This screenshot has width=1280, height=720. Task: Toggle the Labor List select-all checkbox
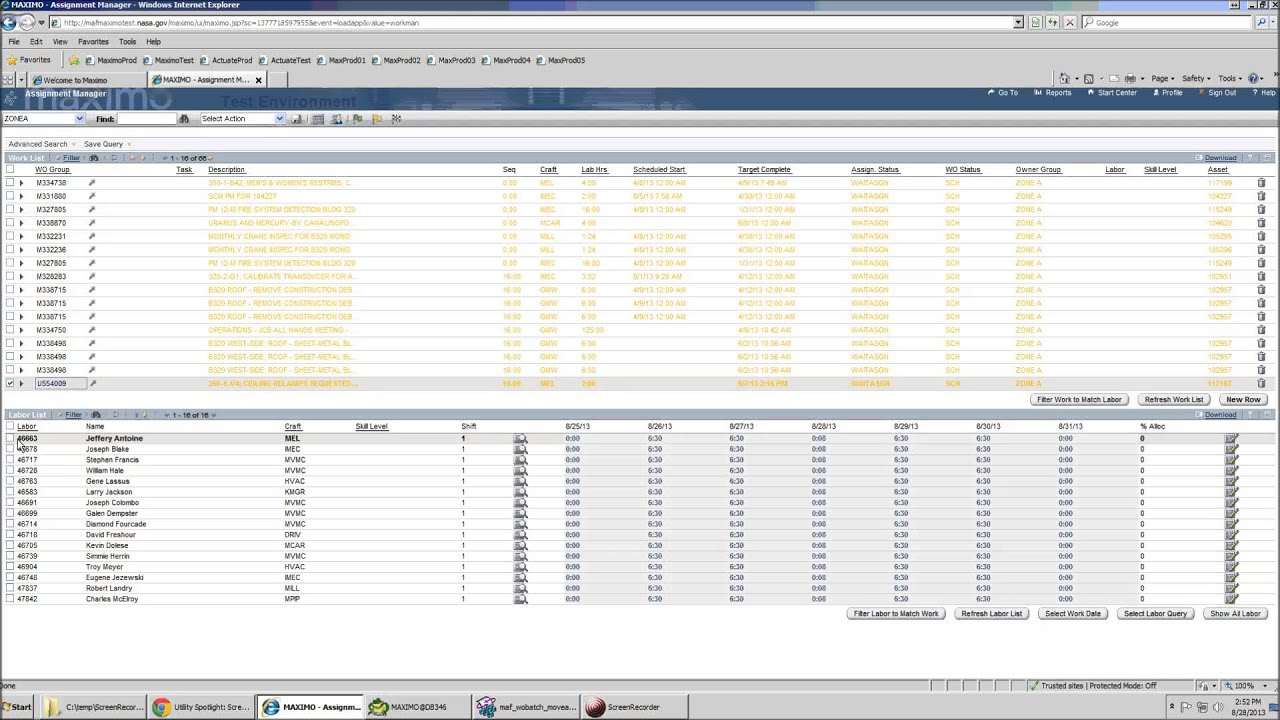pos(10,427)
